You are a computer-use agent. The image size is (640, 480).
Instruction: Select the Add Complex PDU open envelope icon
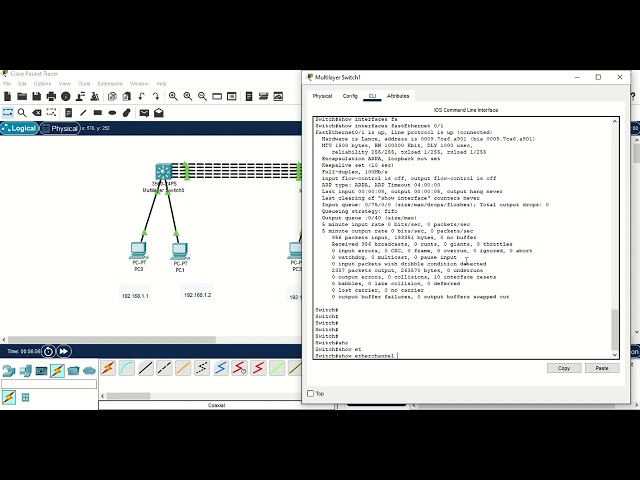click(159, 113)
